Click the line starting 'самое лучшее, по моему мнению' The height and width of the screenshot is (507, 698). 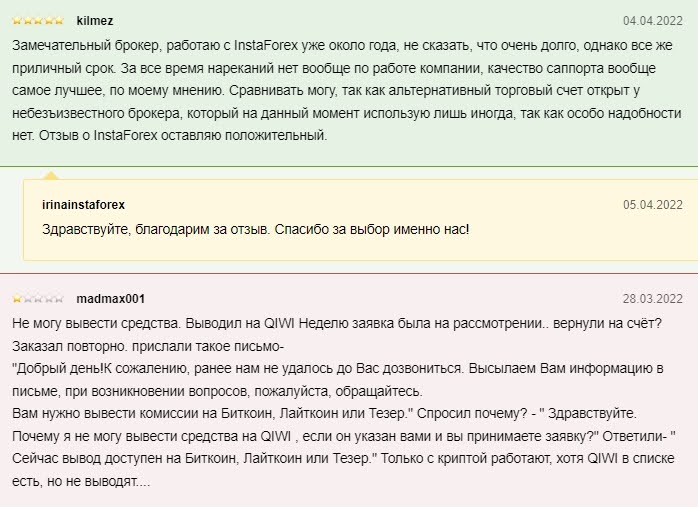point(326,91)
